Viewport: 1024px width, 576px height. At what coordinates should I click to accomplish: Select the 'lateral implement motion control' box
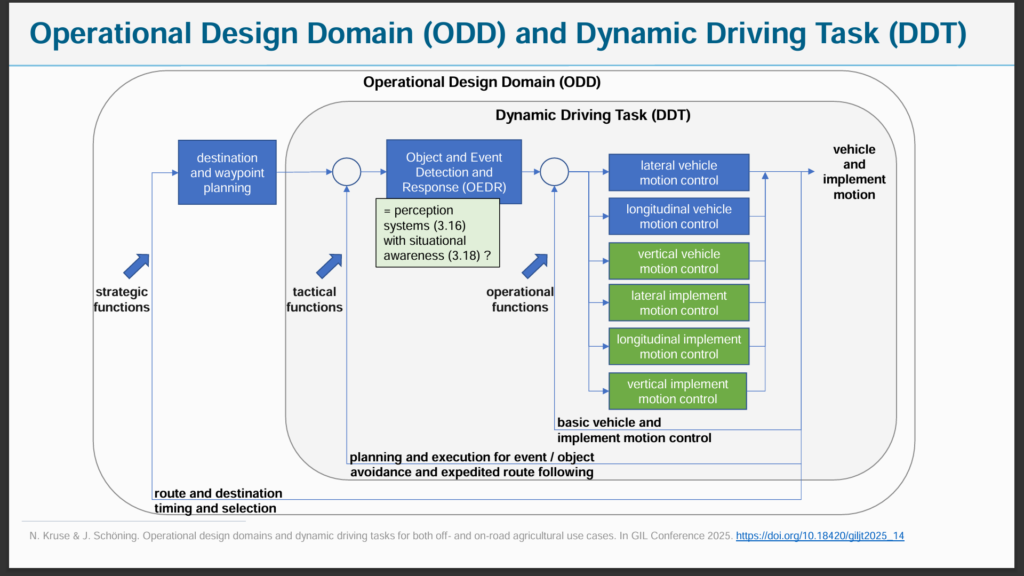679,302
